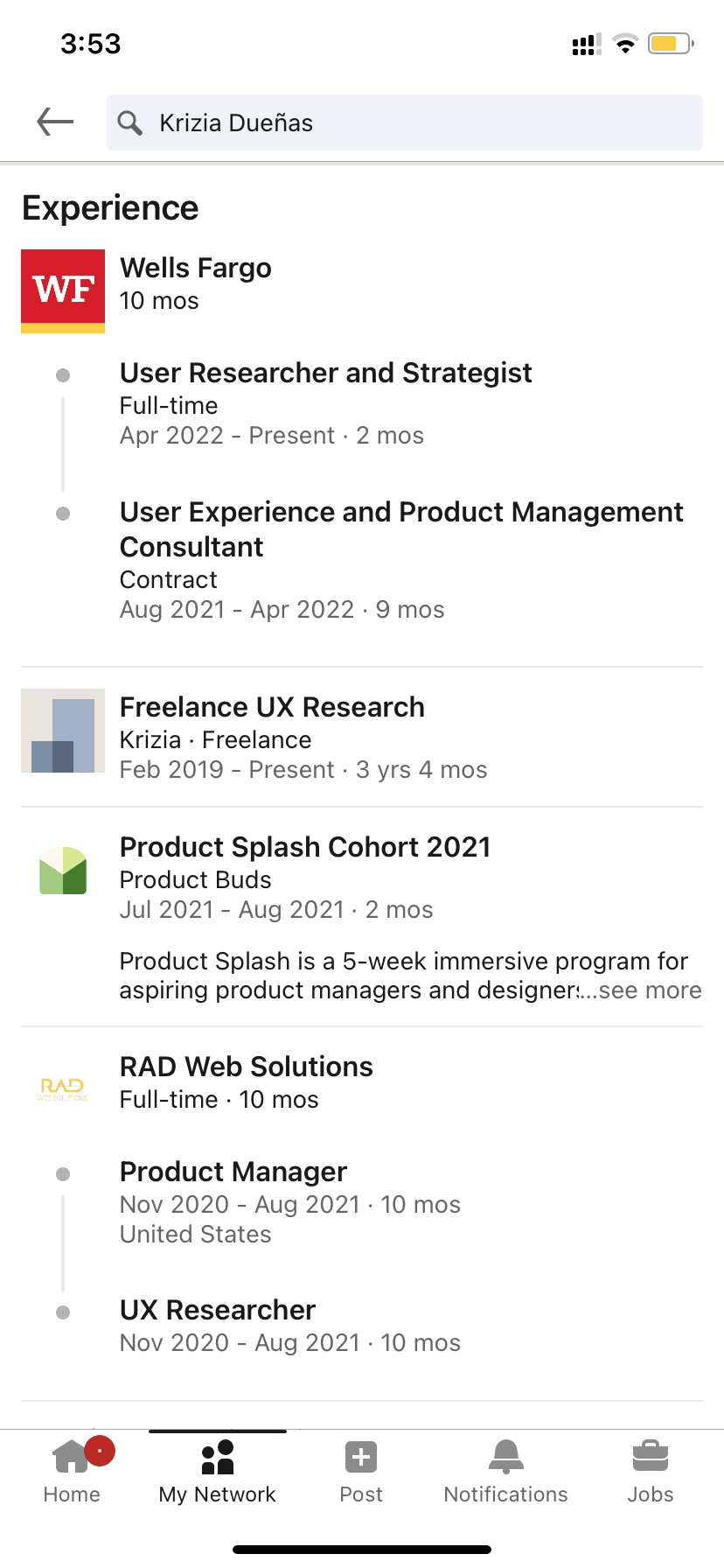
Task: Tap the search magnifier icon
Action: [130, 122]
